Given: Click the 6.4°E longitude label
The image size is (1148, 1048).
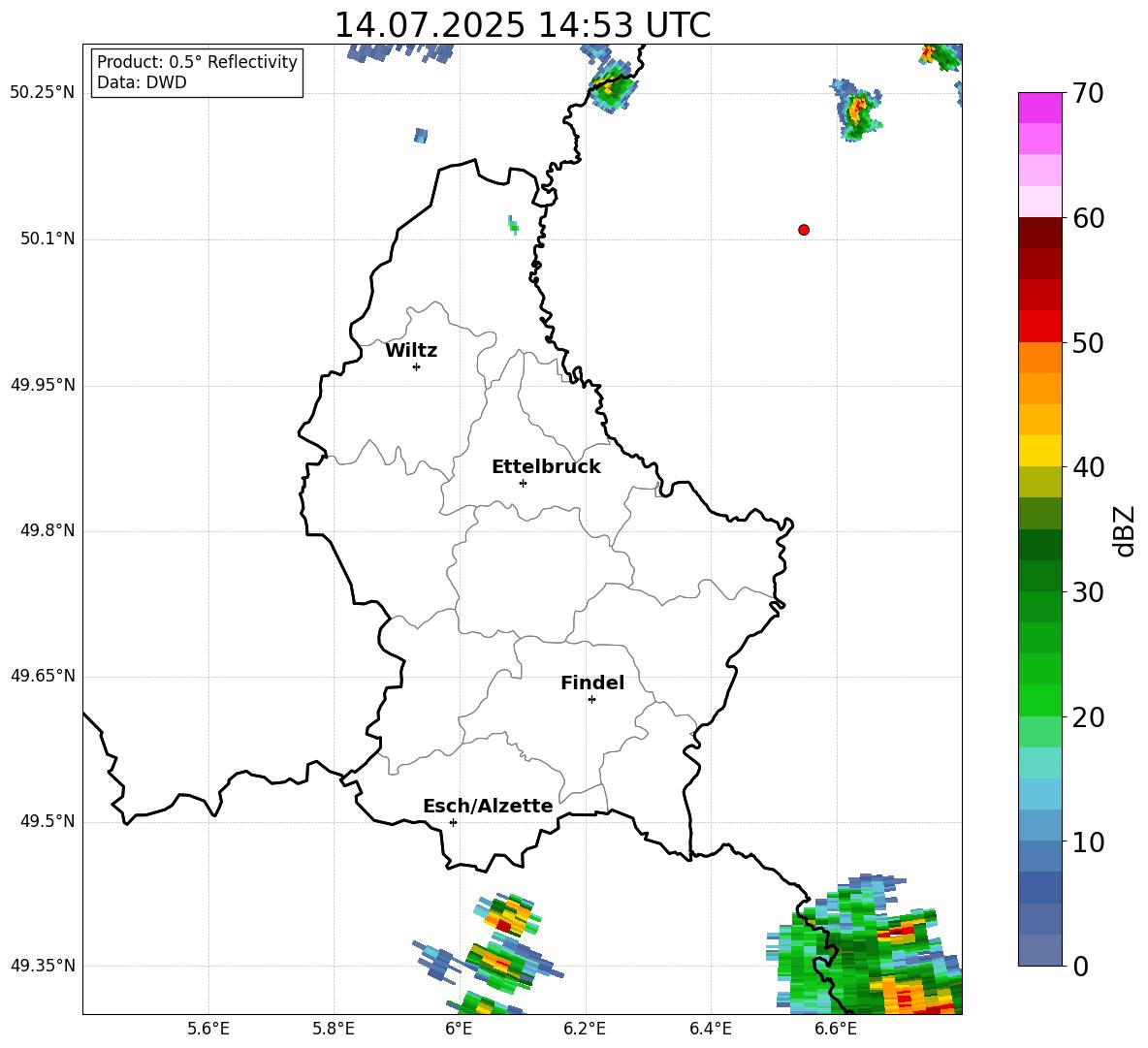Looking at the screenshot, I should [x=710, y=1029].
